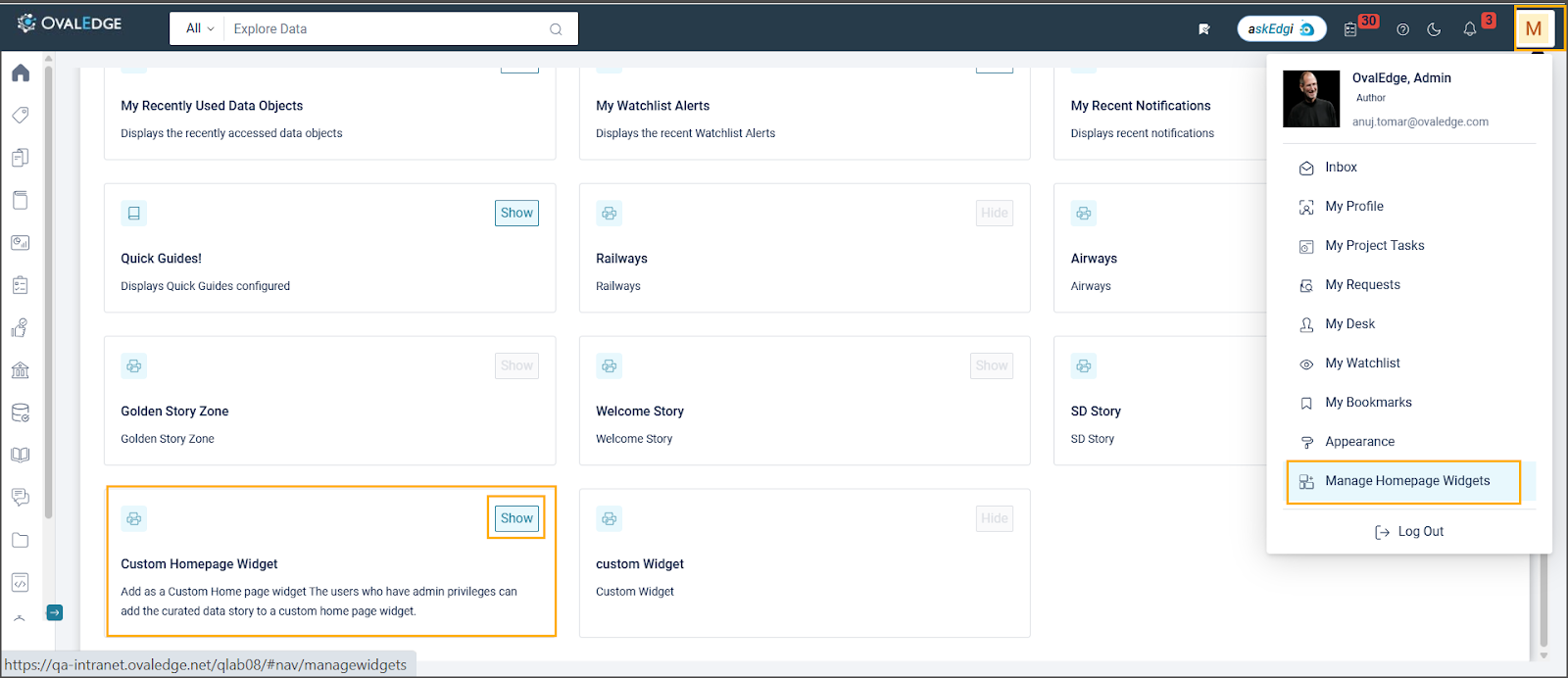Image resolution: width=1568 pixels, height=678 pixels.
Task: Expand the left sidebar with arrow button
Action: [55, 612]
